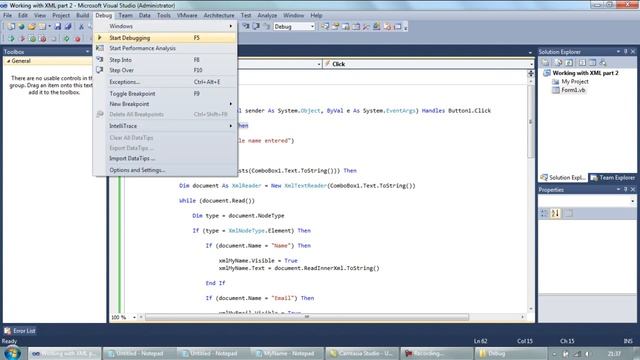Image resolution: width=640 pixels, height=360 pixels.
Task: Expand IntelliTrace submenu
Action: (x=165, y=126)
